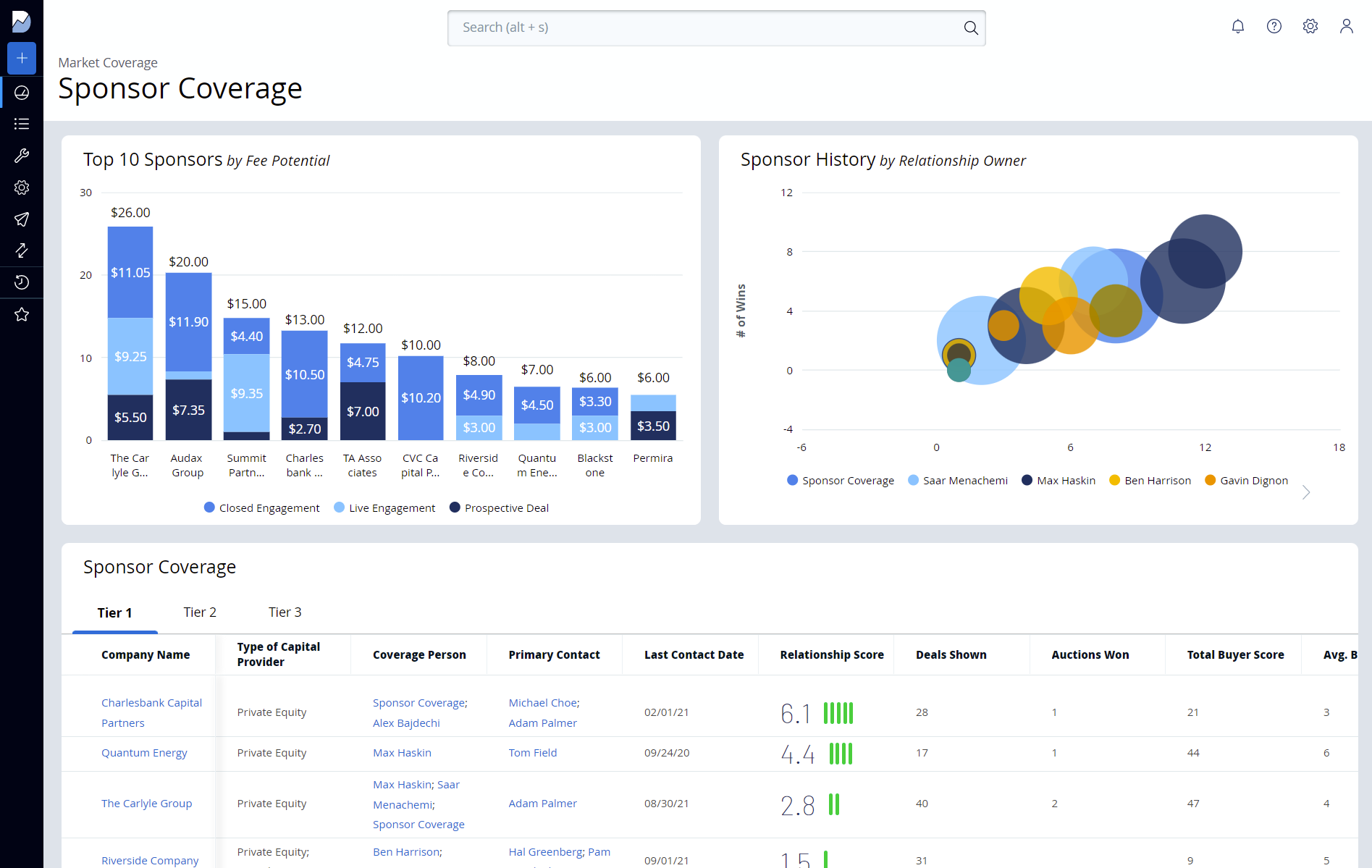Show next legend entries with chevron

1306,492
